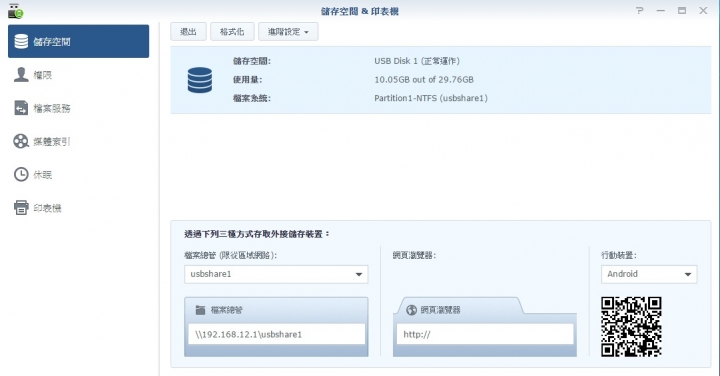
Task: Open the usbshare1 share dropdown
Action: pyautogui.click(x=276, y=274)
